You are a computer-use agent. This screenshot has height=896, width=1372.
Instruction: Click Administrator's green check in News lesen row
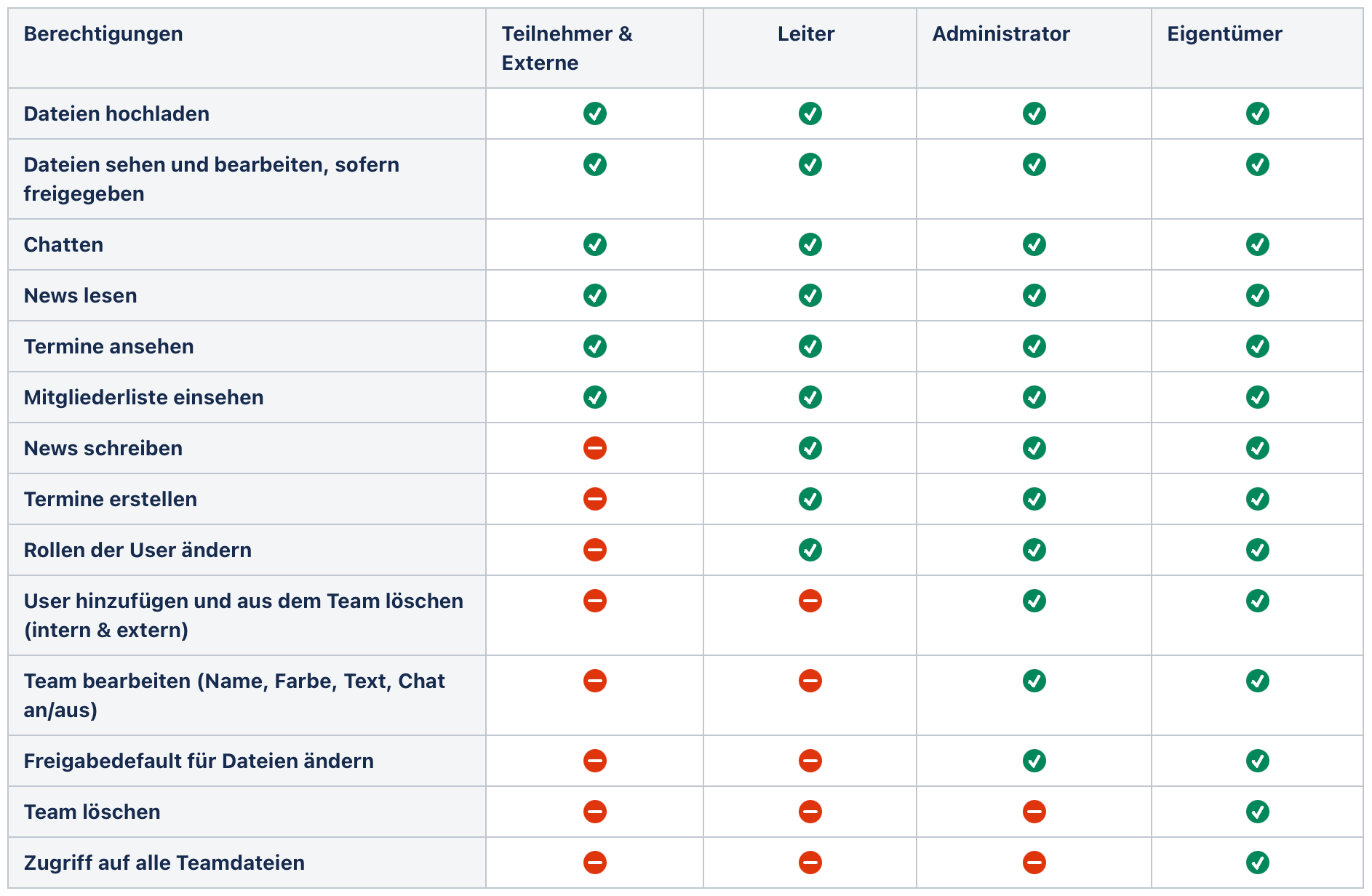[1034, 295]
